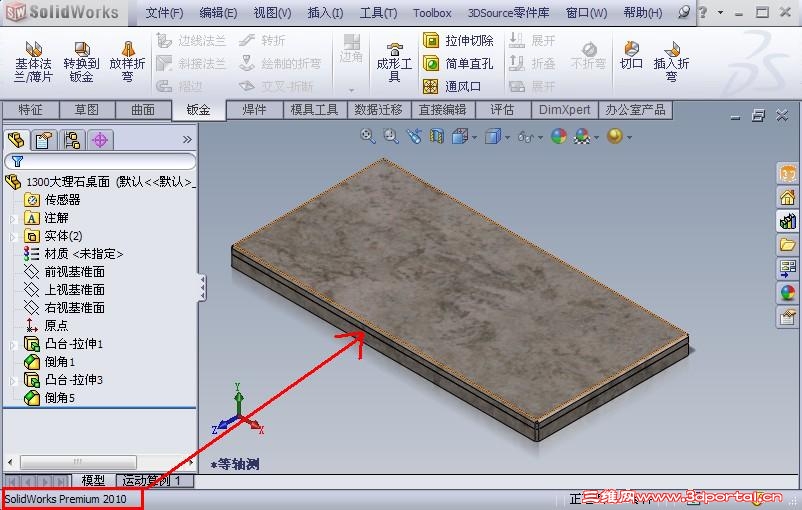Open the 窗口(W) menu
This screenshot has width=802, height=510.
[586, 13]
